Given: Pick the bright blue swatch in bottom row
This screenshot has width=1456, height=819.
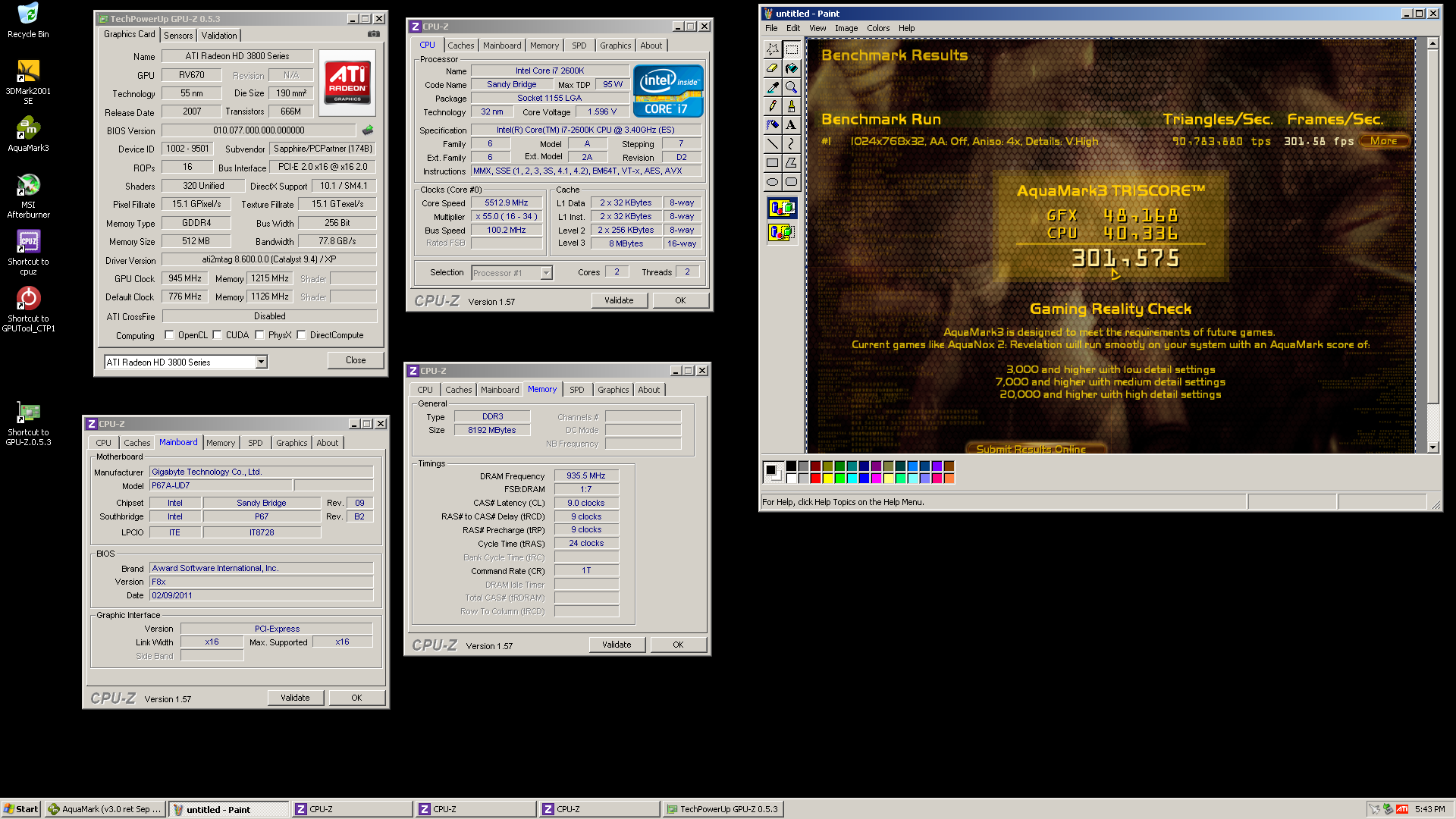Looking at the screenshot, I should [x=864, y=479].
